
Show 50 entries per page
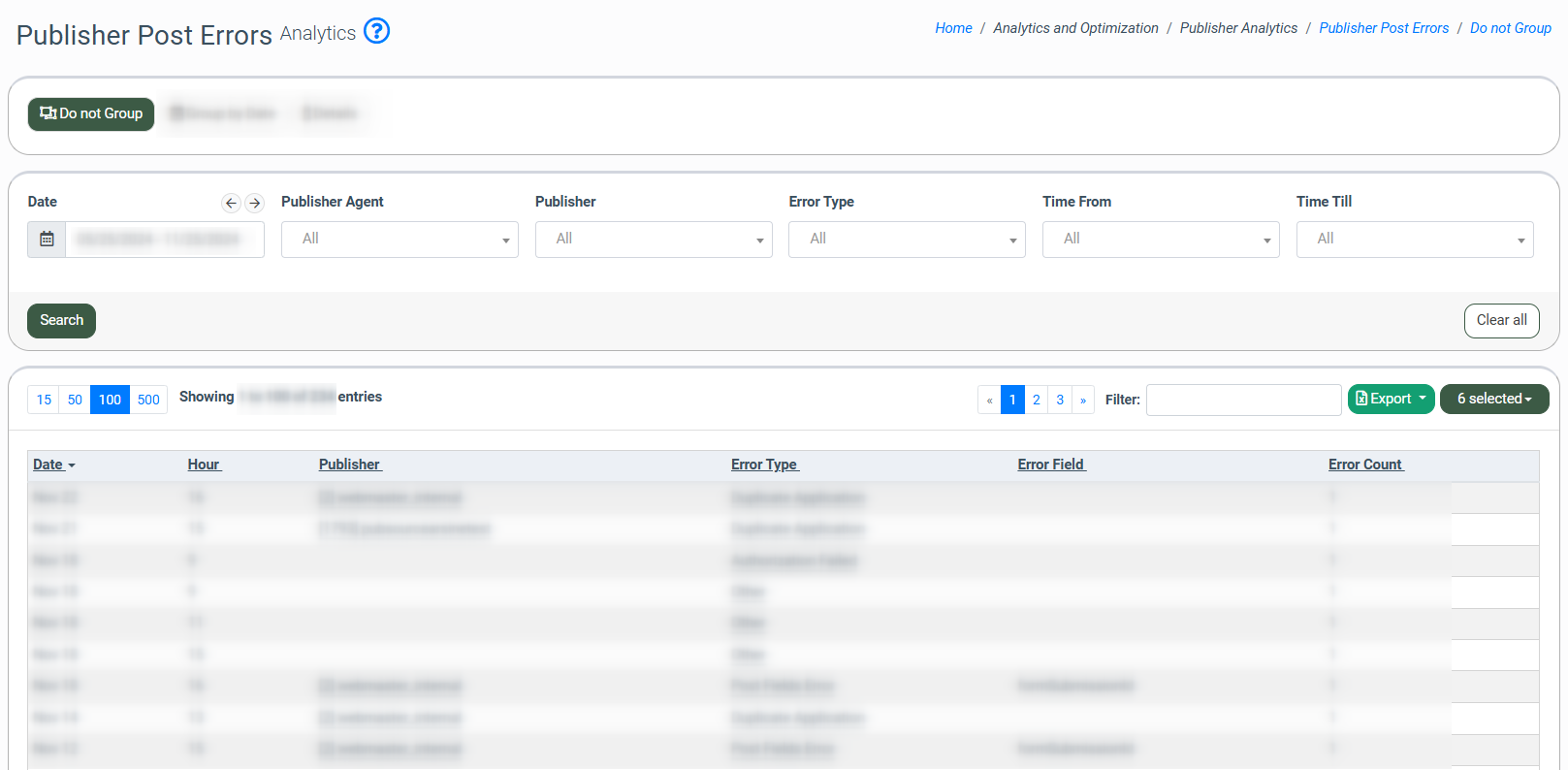(75, 400)
